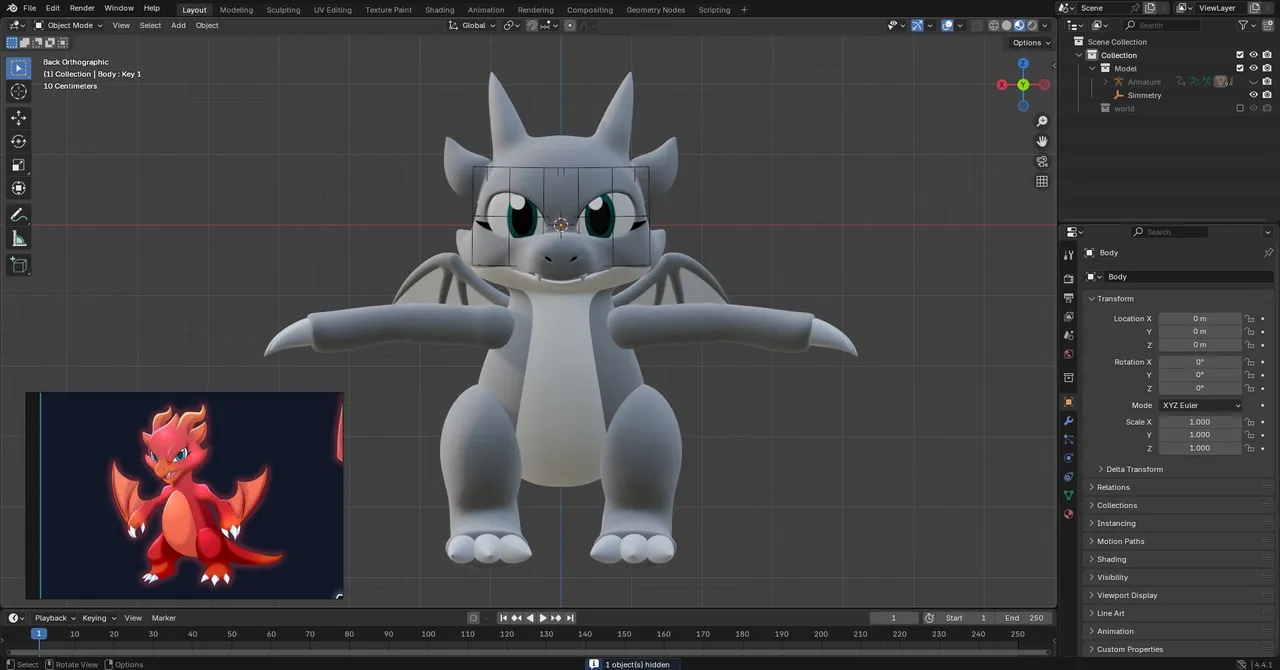Viewport: 1280px width, 670px height.
Task: Select the Rotate tool
Action: pos(18,141)
